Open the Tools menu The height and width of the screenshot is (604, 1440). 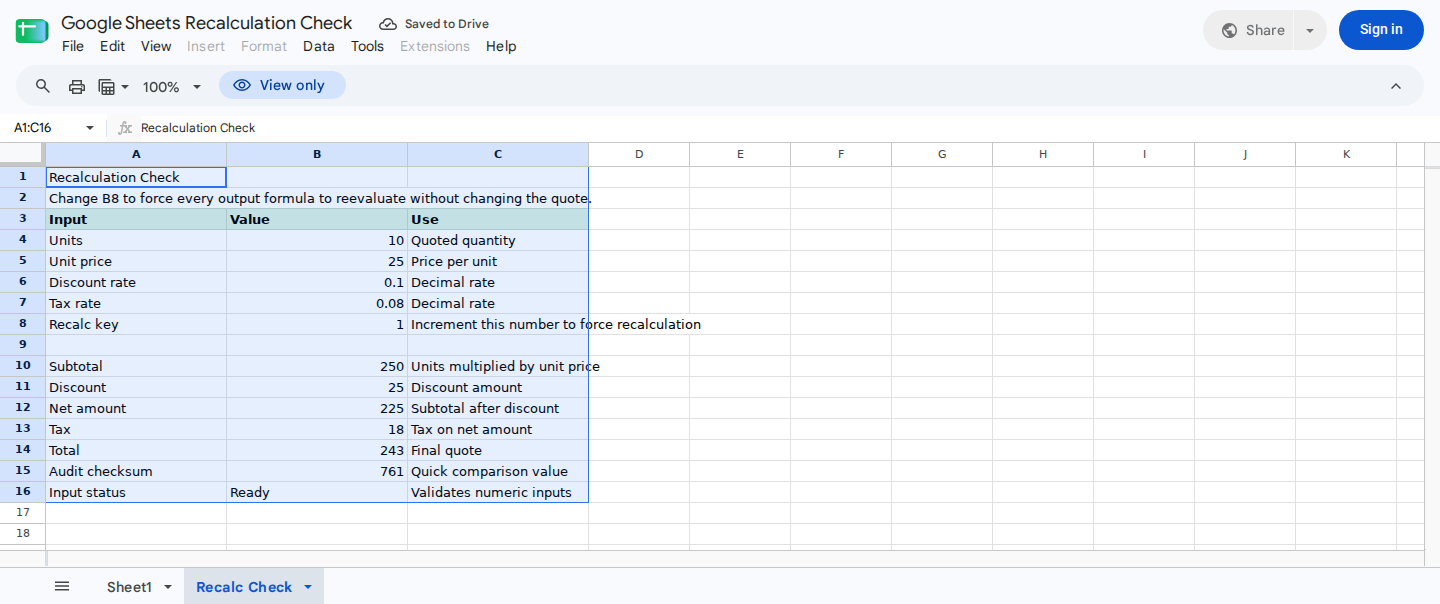click(367, 46)
